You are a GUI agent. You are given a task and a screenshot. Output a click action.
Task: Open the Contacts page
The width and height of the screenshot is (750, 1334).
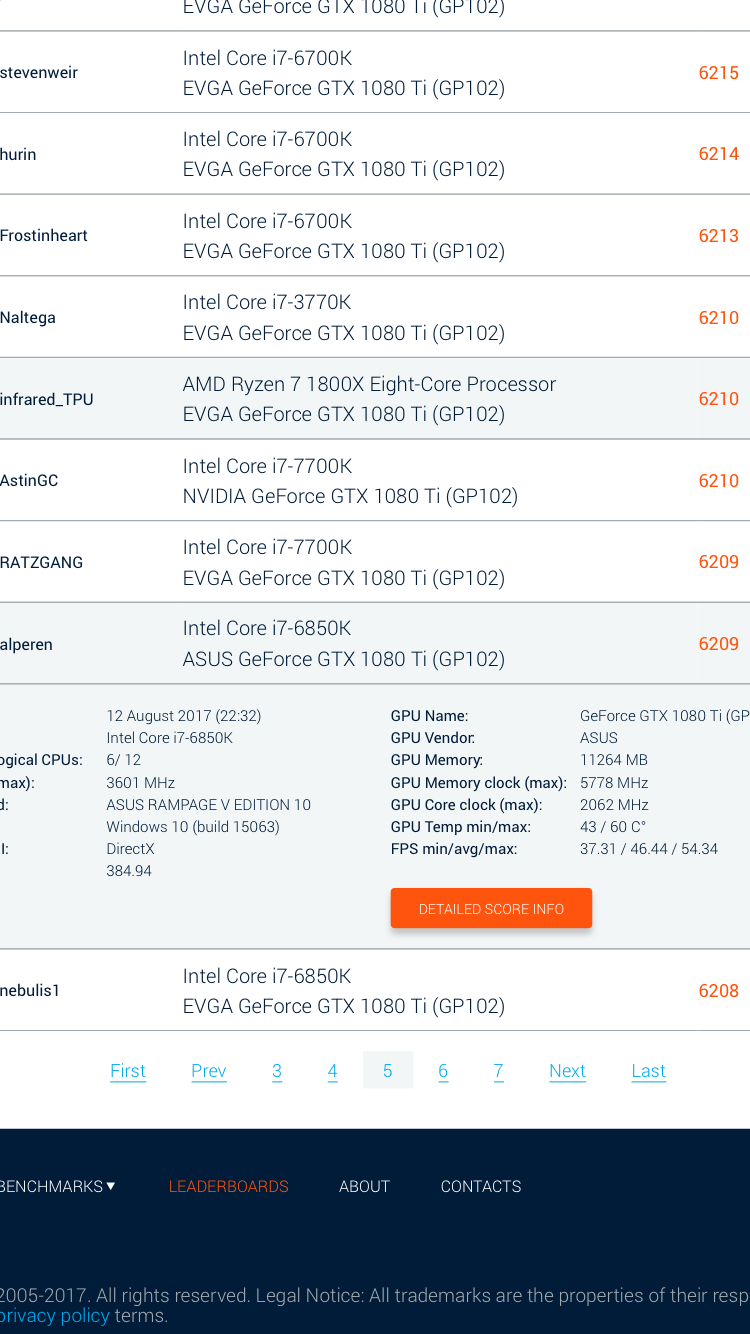(481, 1186)
